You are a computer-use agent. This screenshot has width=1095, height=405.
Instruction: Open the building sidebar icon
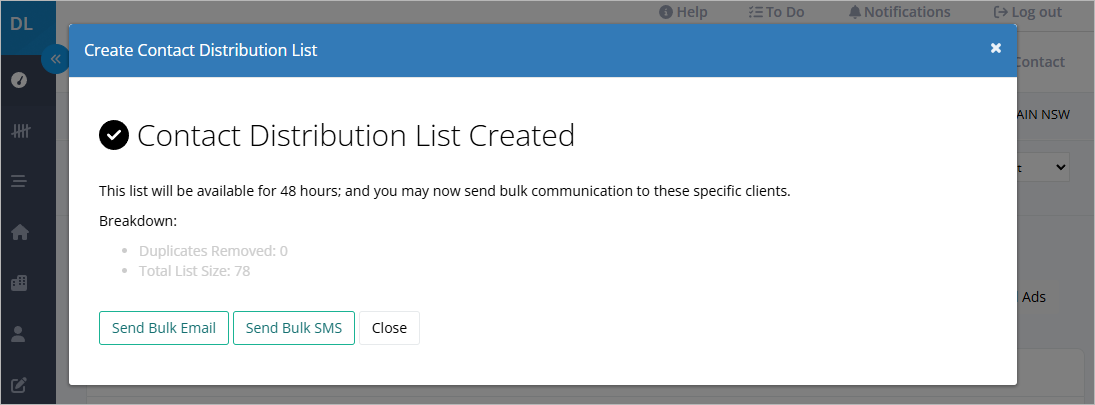point(20,283)
